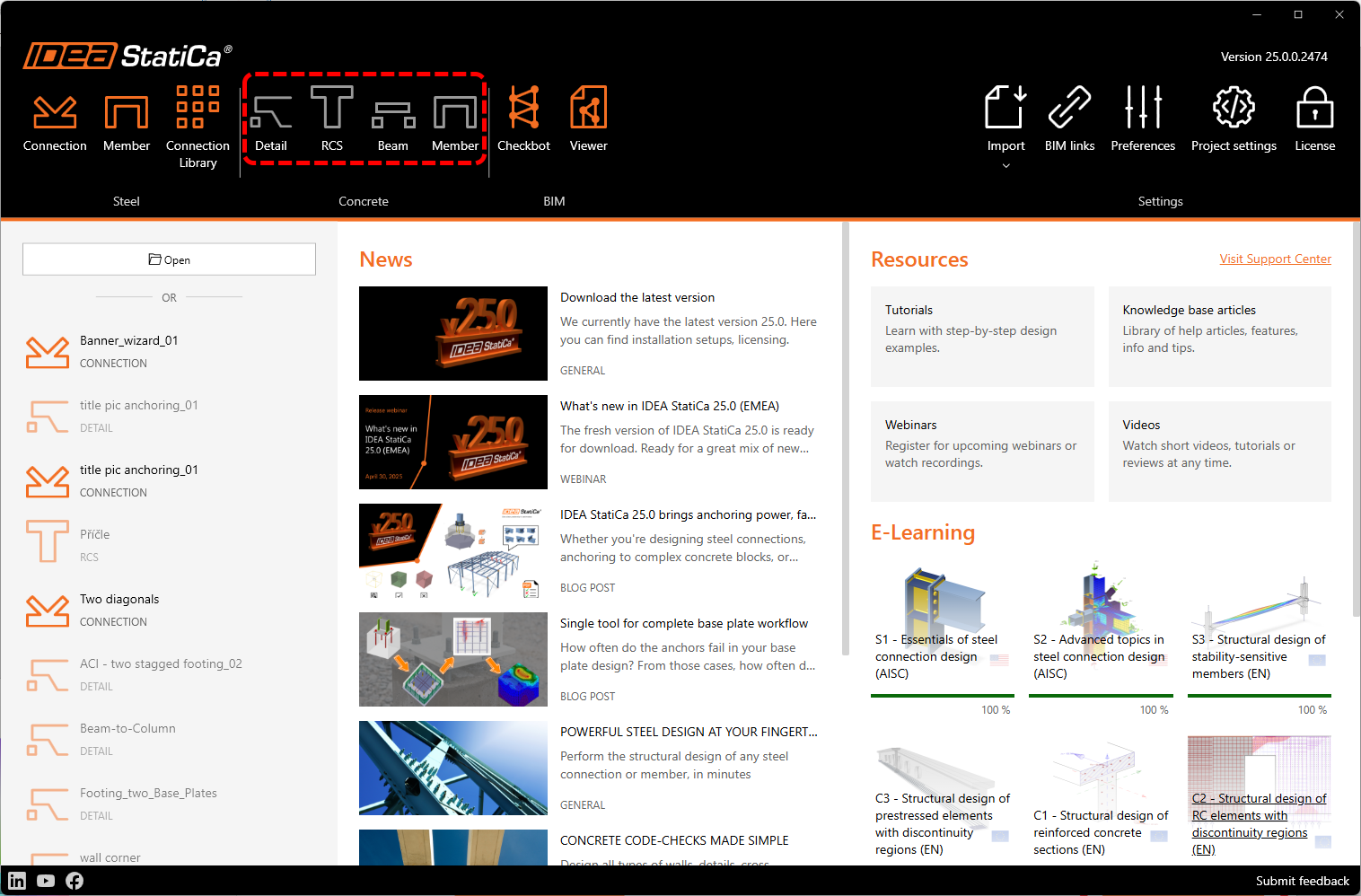This screenshot has width=1361, height=896.
Task: Open recent connection title pic anchoring_01
Action: (169, 481)
